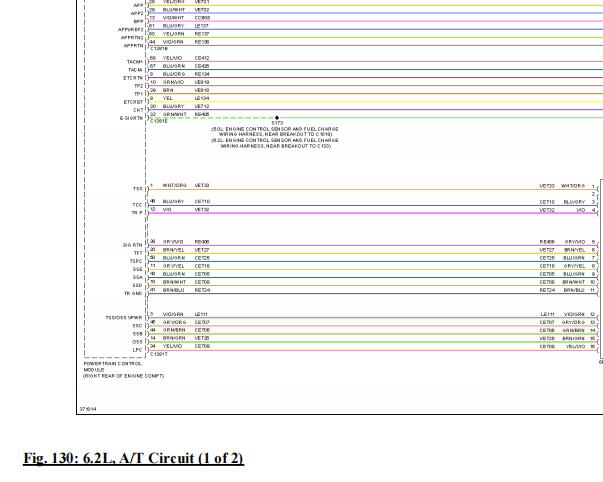Click WHT/ORG wire color beside TSS pin
Image resolution: width=603 pixels, height=482 pixels.
click(175, 185)
